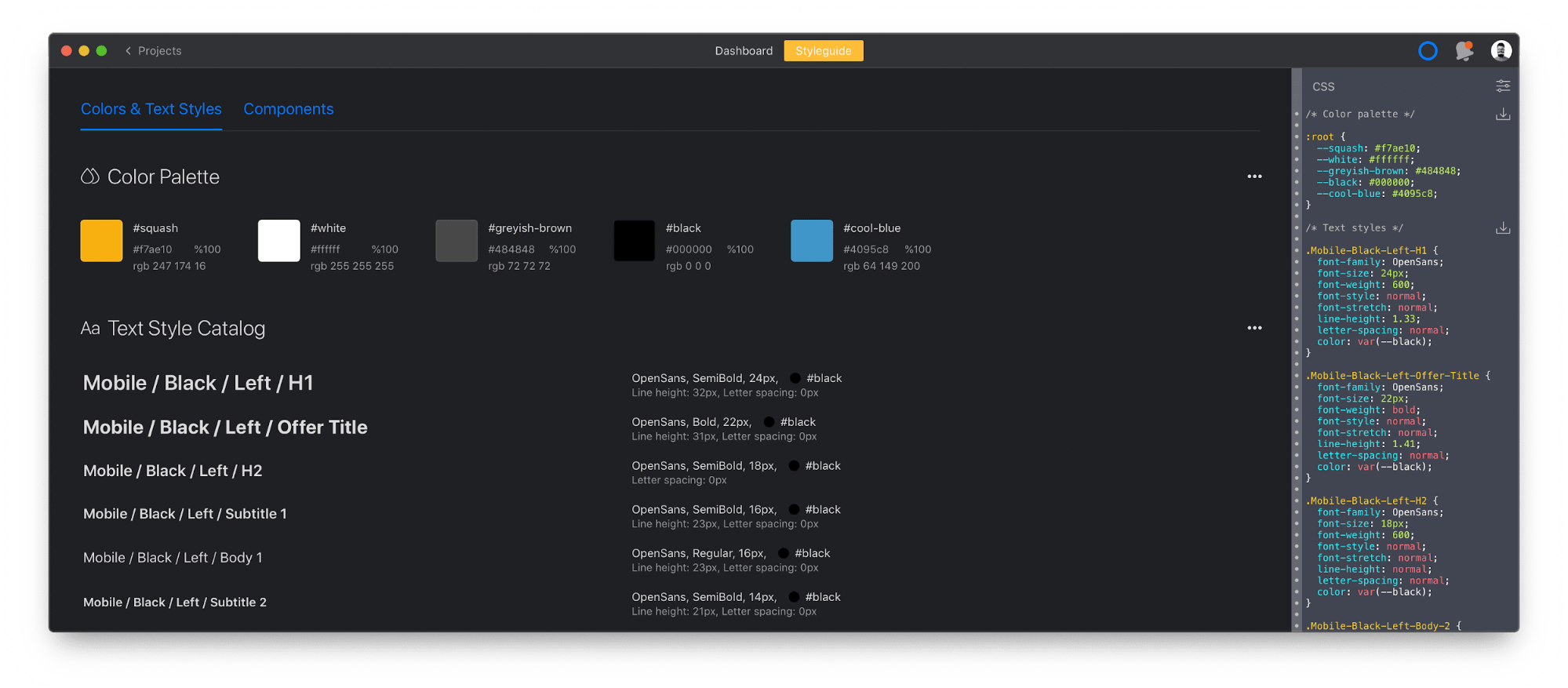Go back to Projects
Image resolution: width=1568 pixels, height=688 pixels.
153,51
